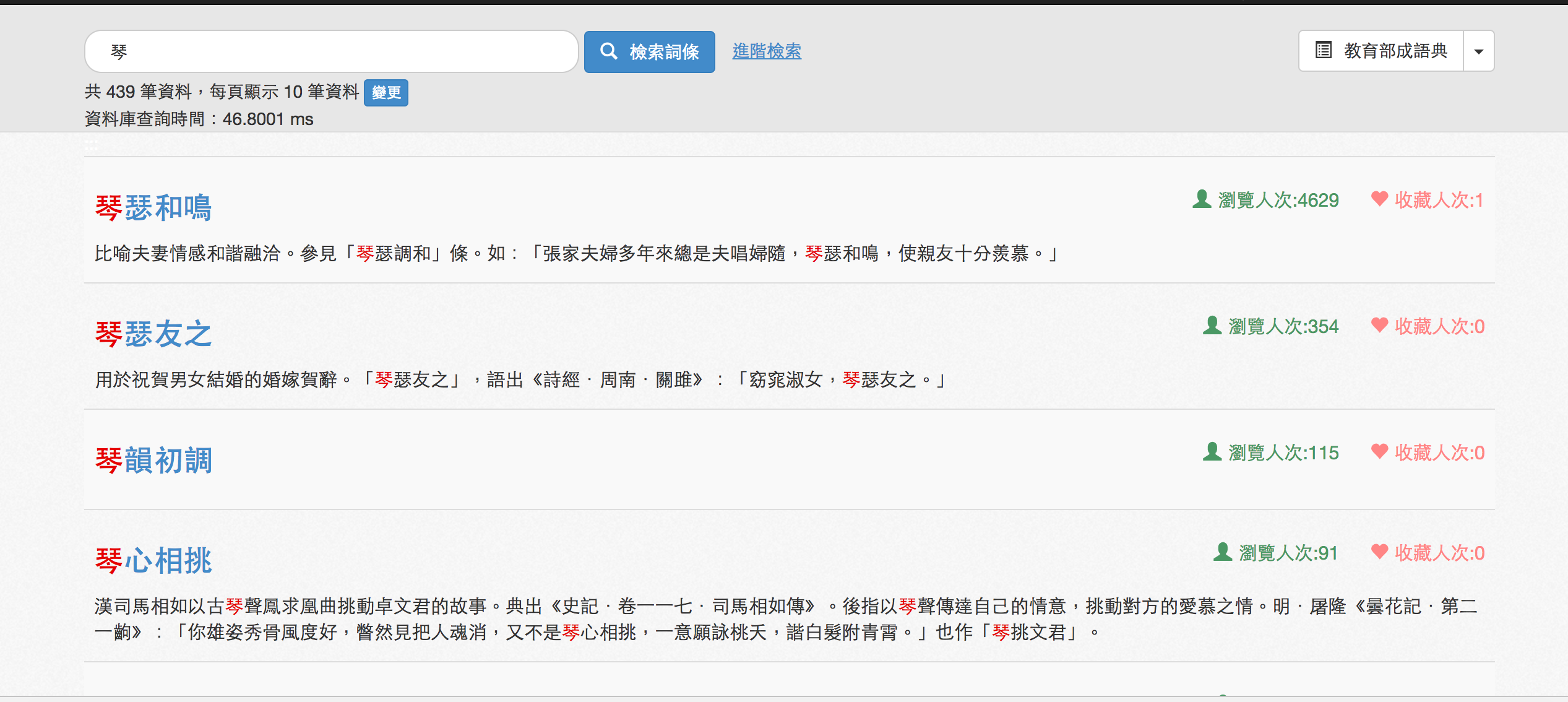Image resolution: width=1568 pixels, height=702 pixels.
Task: Click the book icon beside 教育部成語典
Action: [1323, 50]
